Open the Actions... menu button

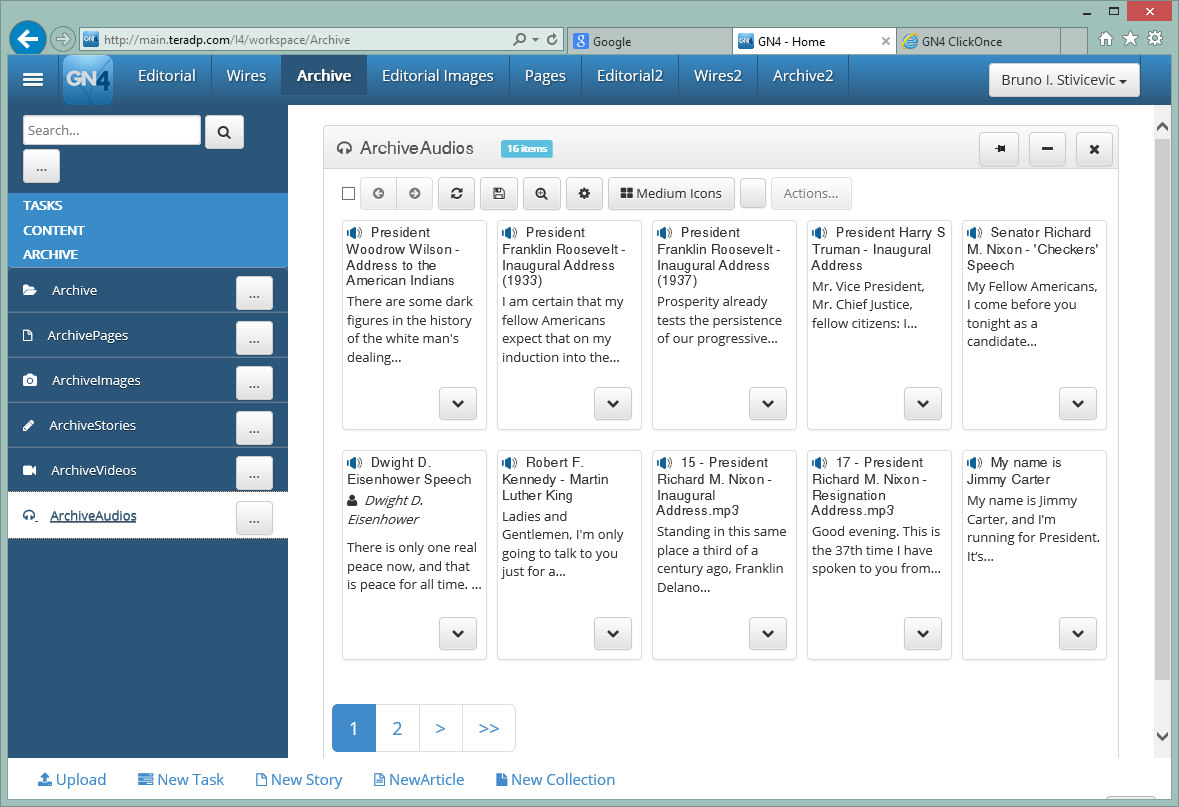tap(811, 193)
